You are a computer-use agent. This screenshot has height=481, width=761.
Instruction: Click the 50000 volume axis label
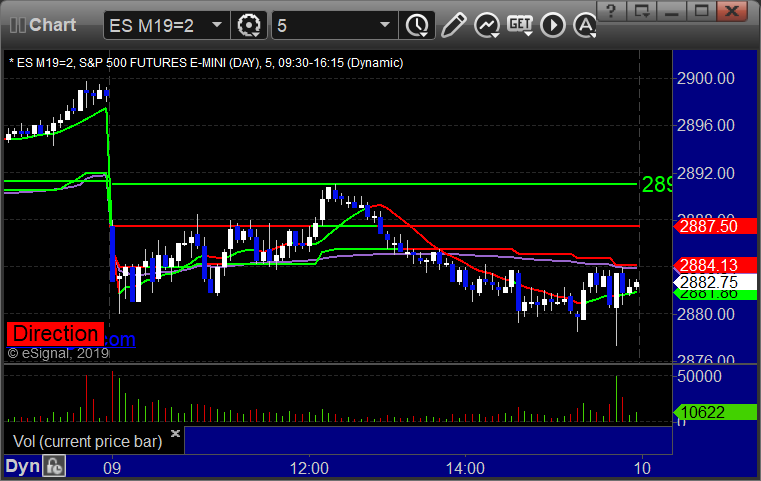pyautogui.click(x=699, y=376)
